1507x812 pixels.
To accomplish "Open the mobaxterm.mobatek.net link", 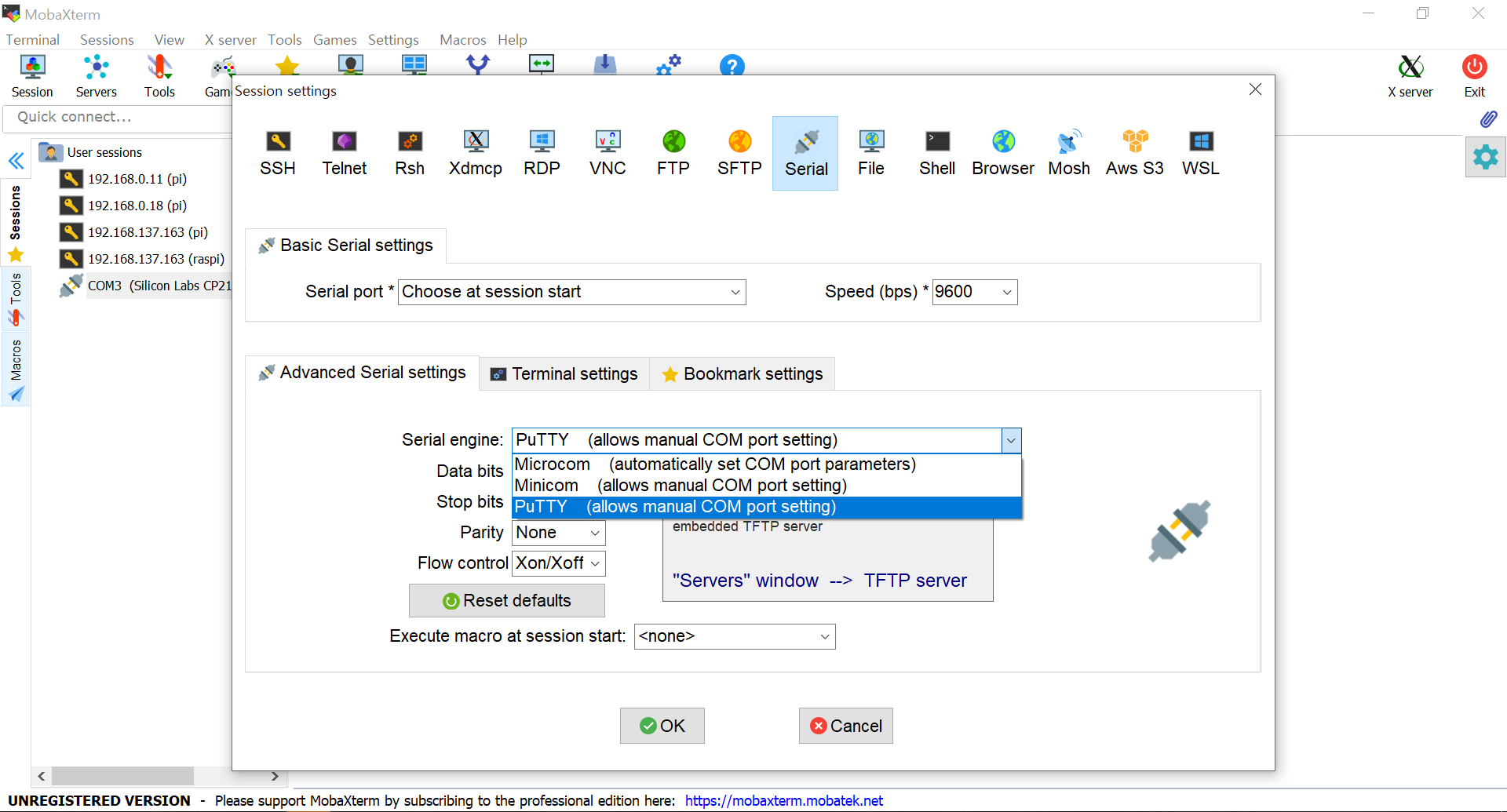I will click(x=784, y=801).
